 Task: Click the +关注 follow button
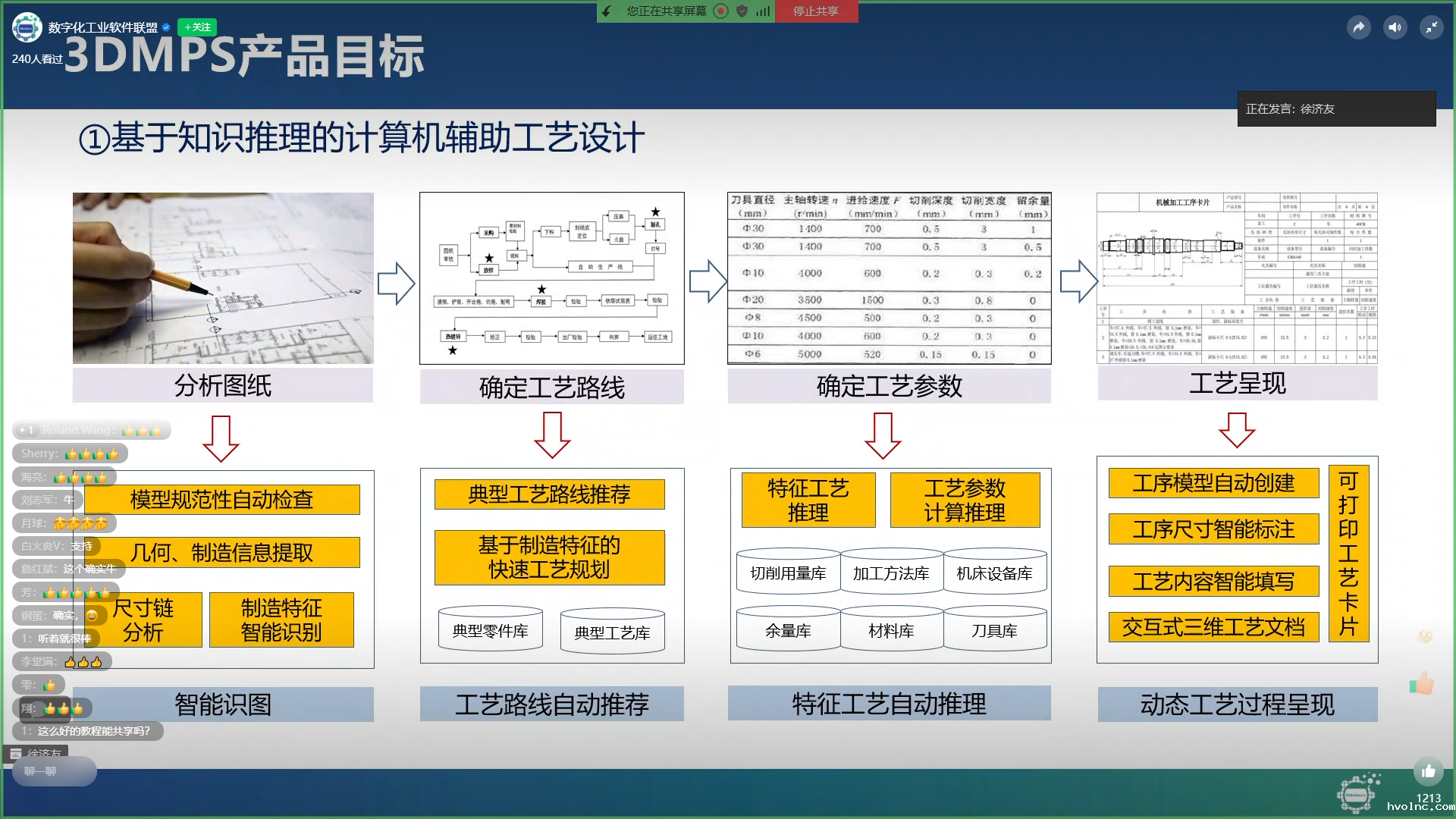197,27
